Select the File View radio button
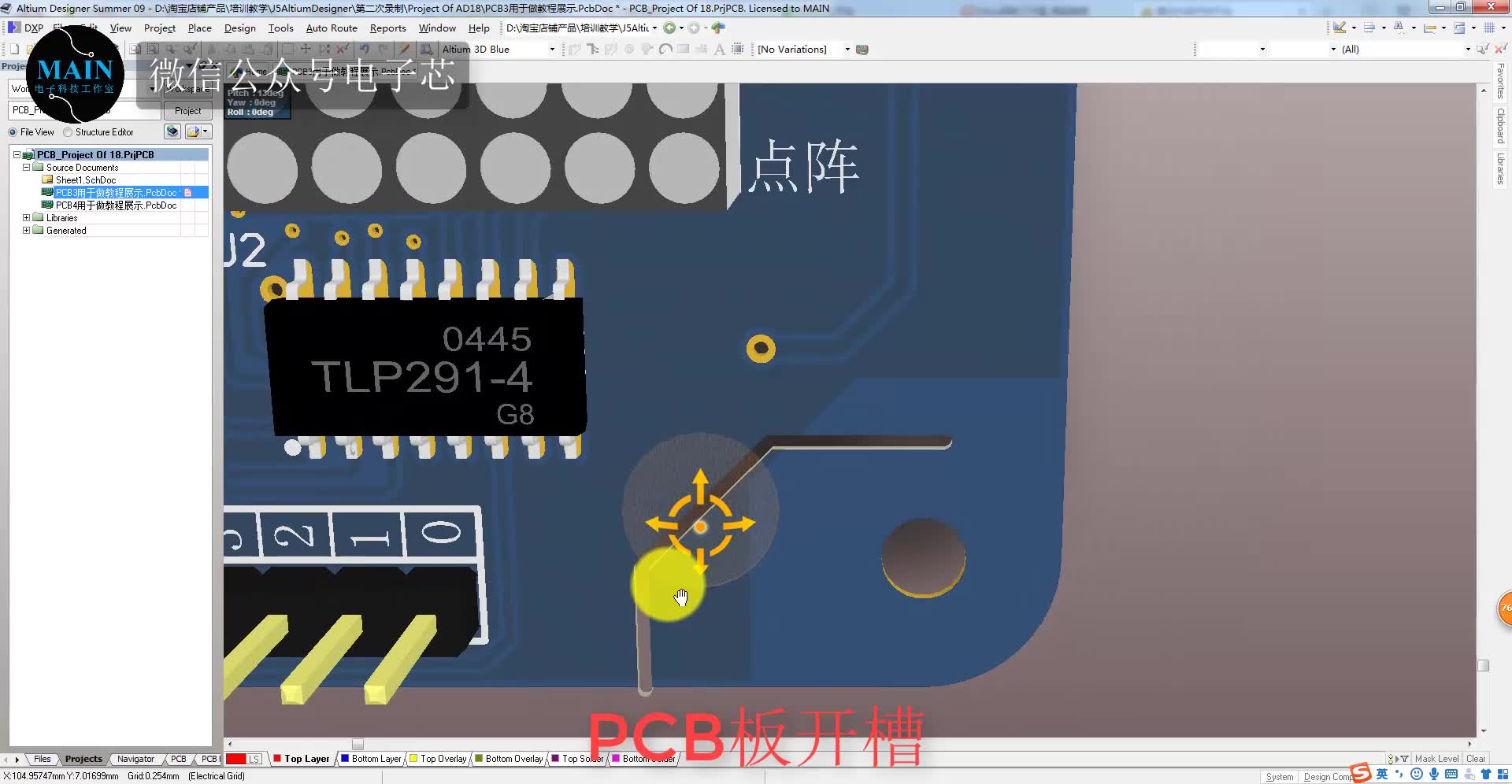This screenshot has width=1512, height=784. (x=12, y=131)
